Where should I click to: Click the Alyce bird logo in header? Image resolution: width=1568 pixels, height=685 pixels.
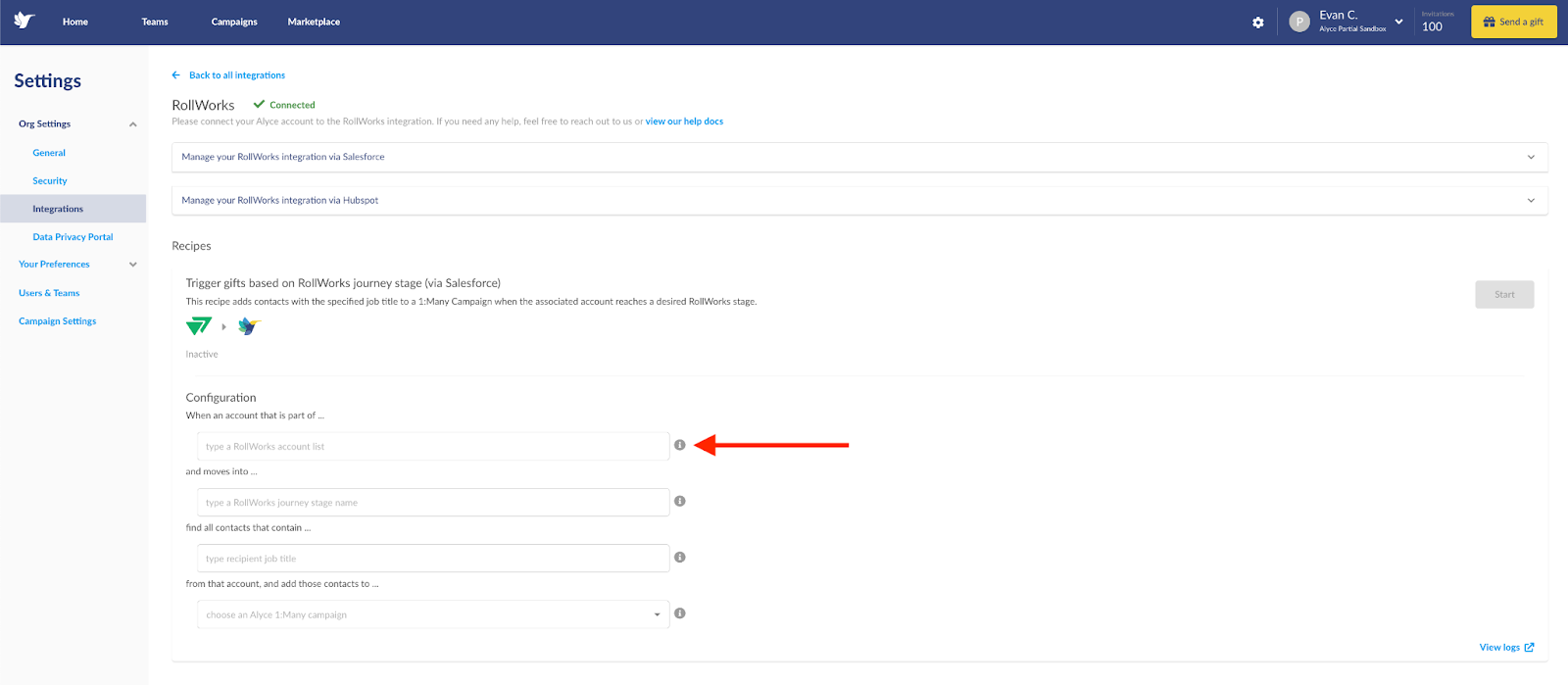click(x=24, y=21)
